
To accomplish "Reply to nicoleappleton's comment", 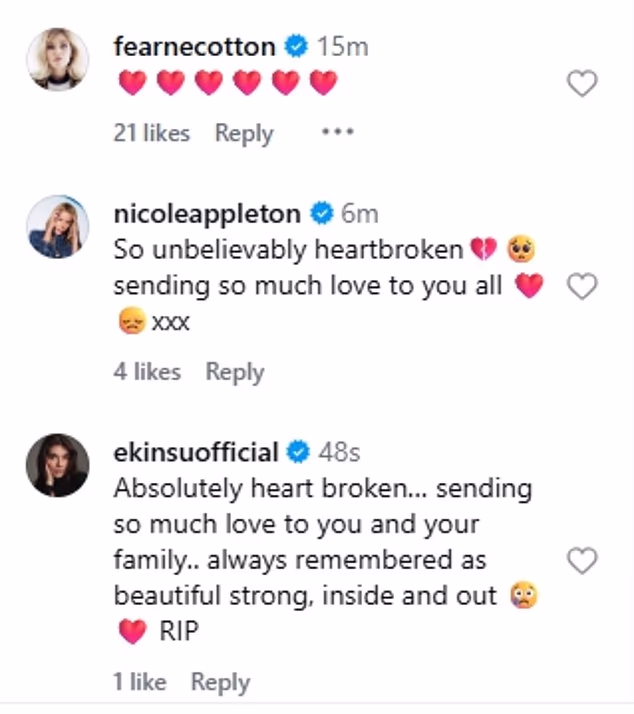I will tap(235, 372).
